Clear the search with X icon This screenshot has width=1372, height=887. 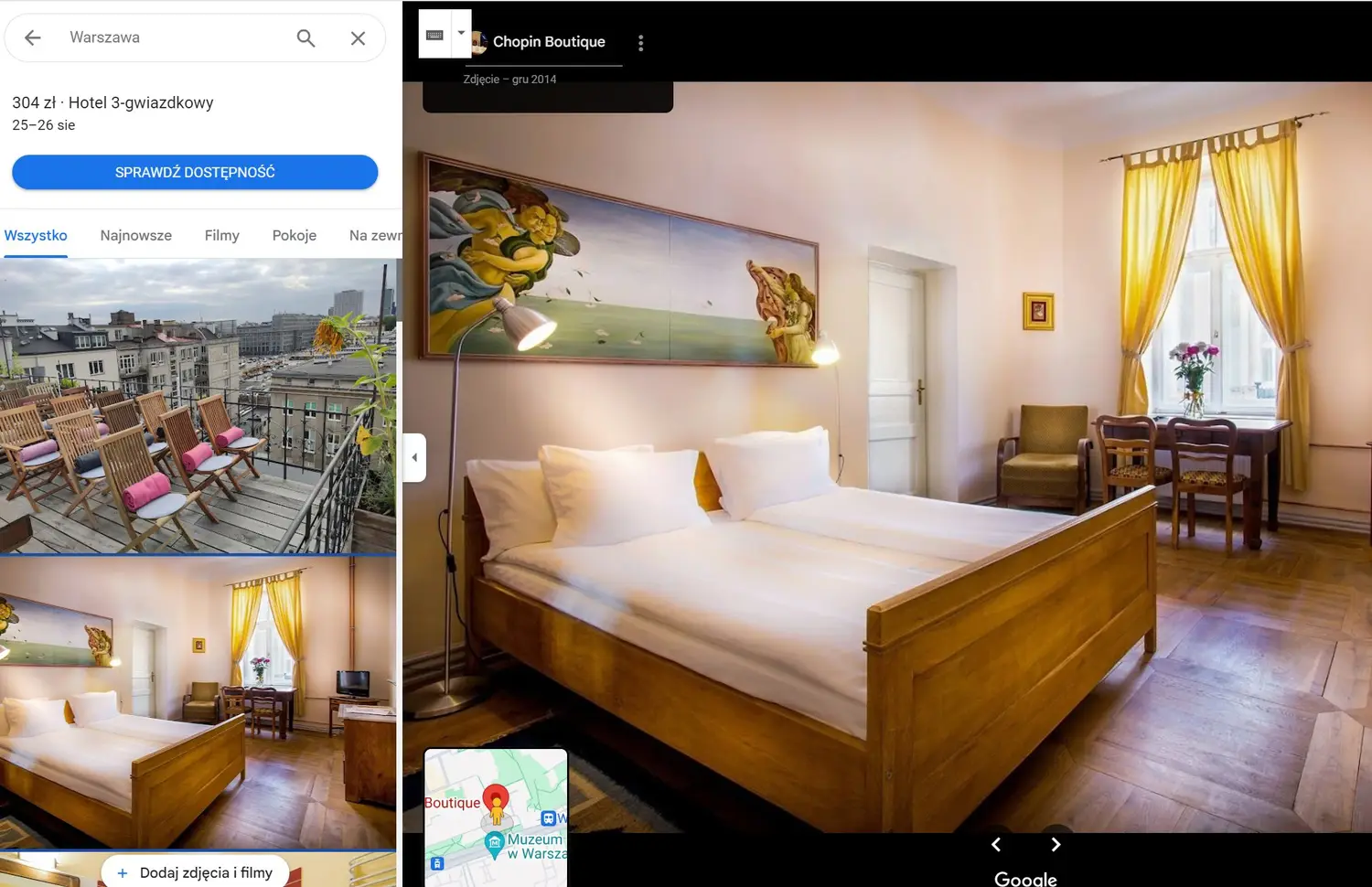point(358,37)
